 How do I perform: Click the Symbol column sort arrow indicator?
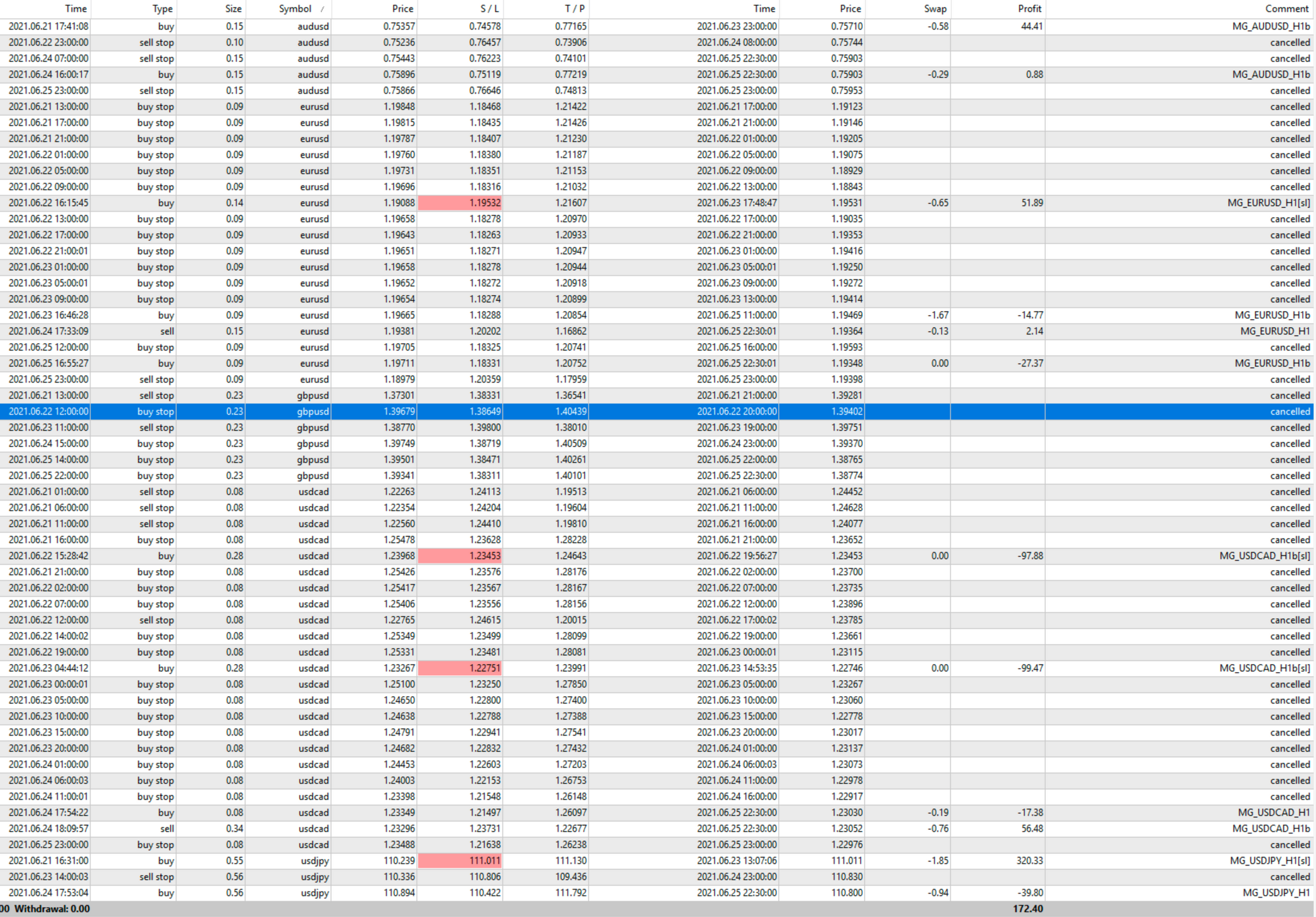coord(322,9)
